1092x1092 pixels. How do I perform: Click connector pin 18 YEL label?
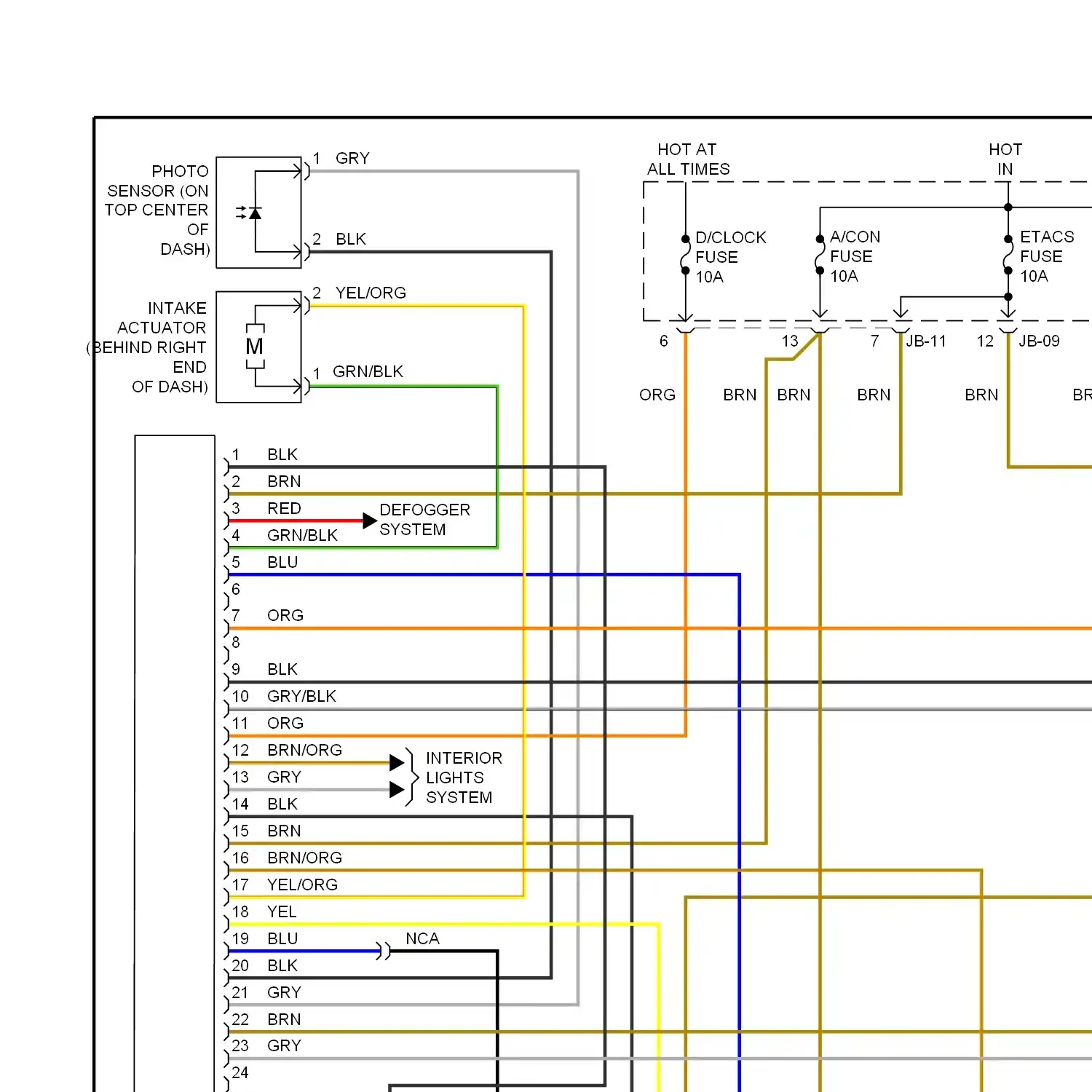(x=282, y=911)
